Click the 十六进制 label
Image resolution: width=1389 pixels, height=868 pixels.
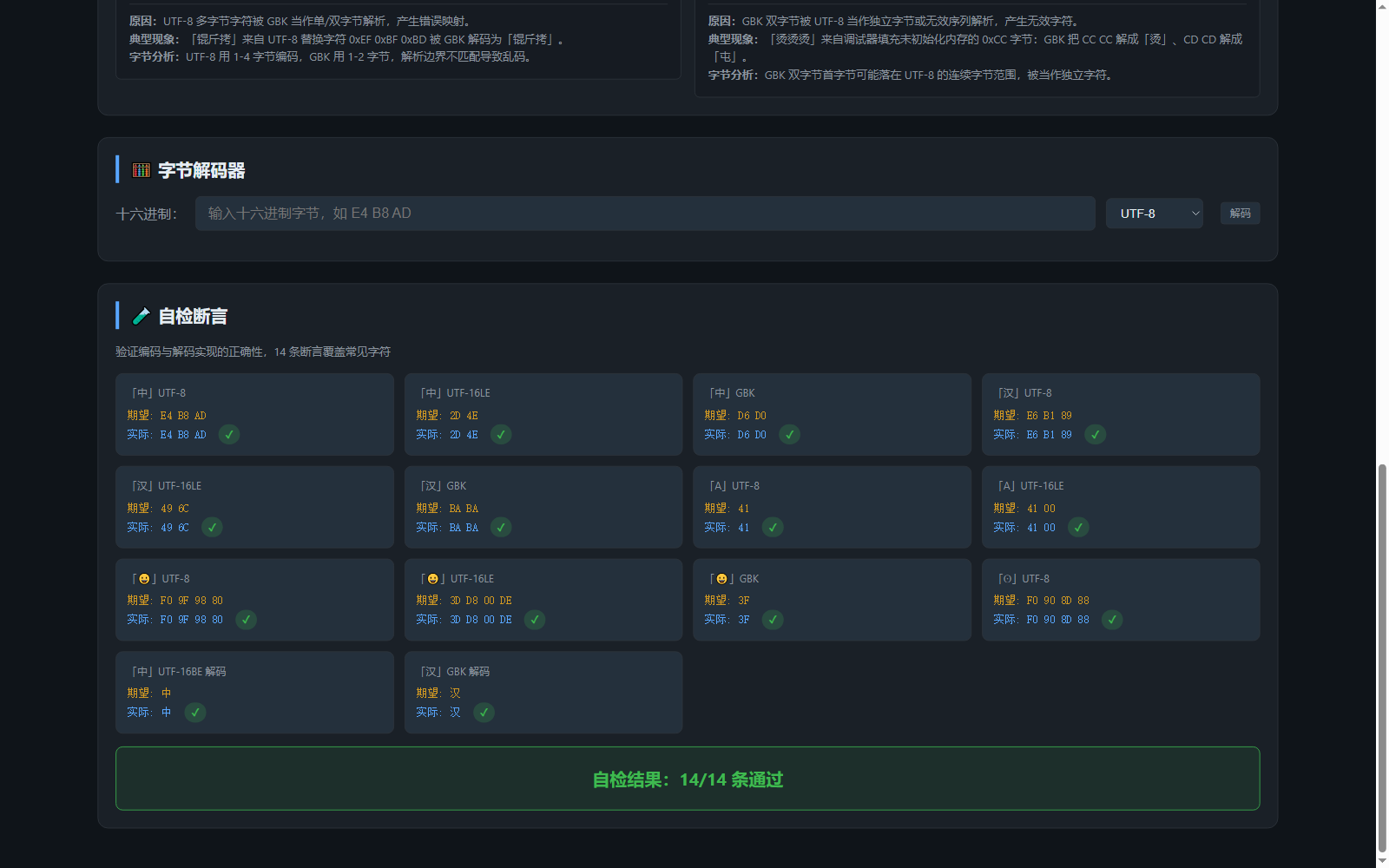pyautogui.click(x=147, y=214)
